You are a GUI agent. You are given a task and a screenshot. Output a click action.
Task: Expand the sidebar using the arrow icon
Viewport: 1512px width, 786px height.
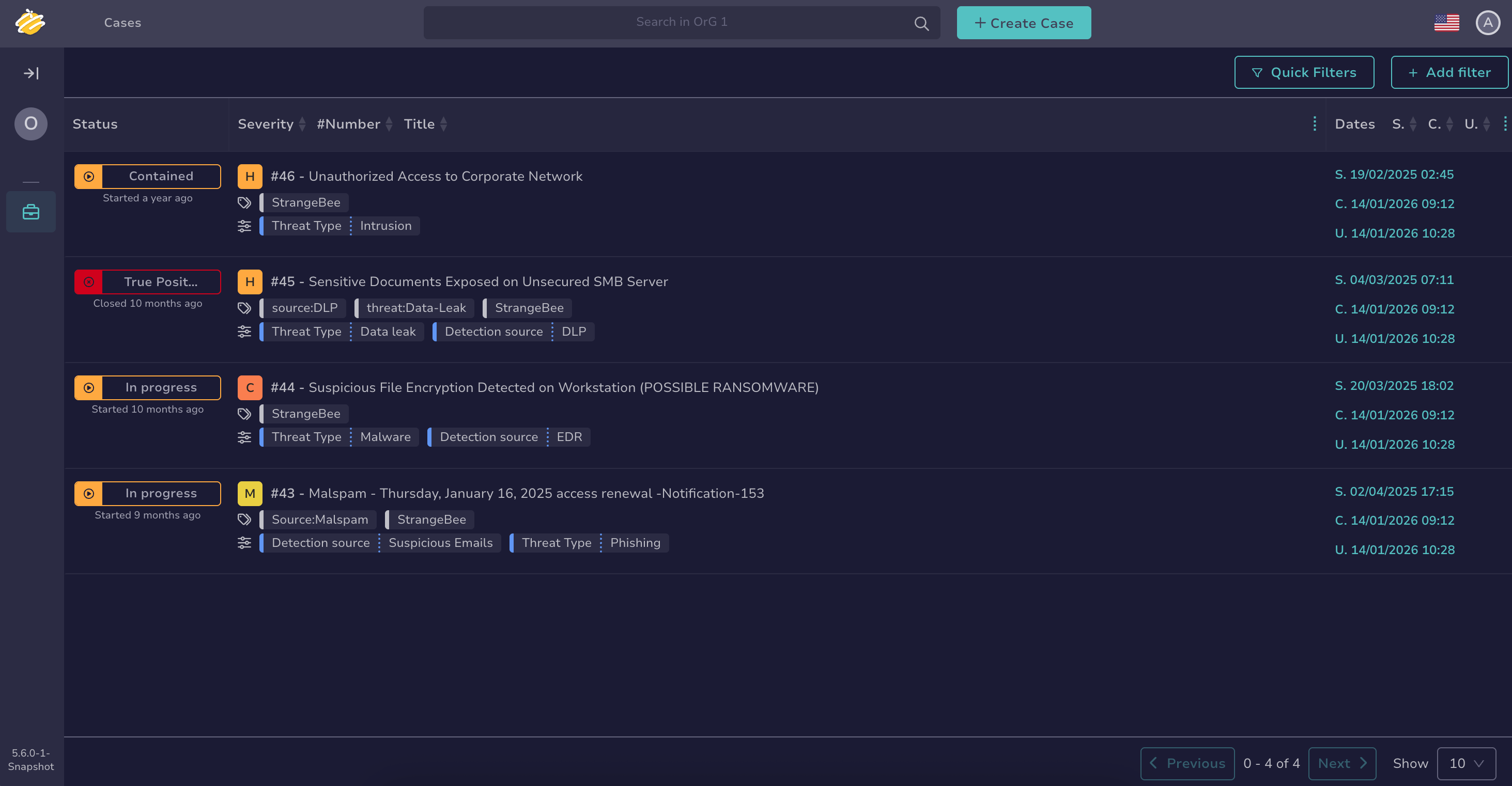click(30, 73)
